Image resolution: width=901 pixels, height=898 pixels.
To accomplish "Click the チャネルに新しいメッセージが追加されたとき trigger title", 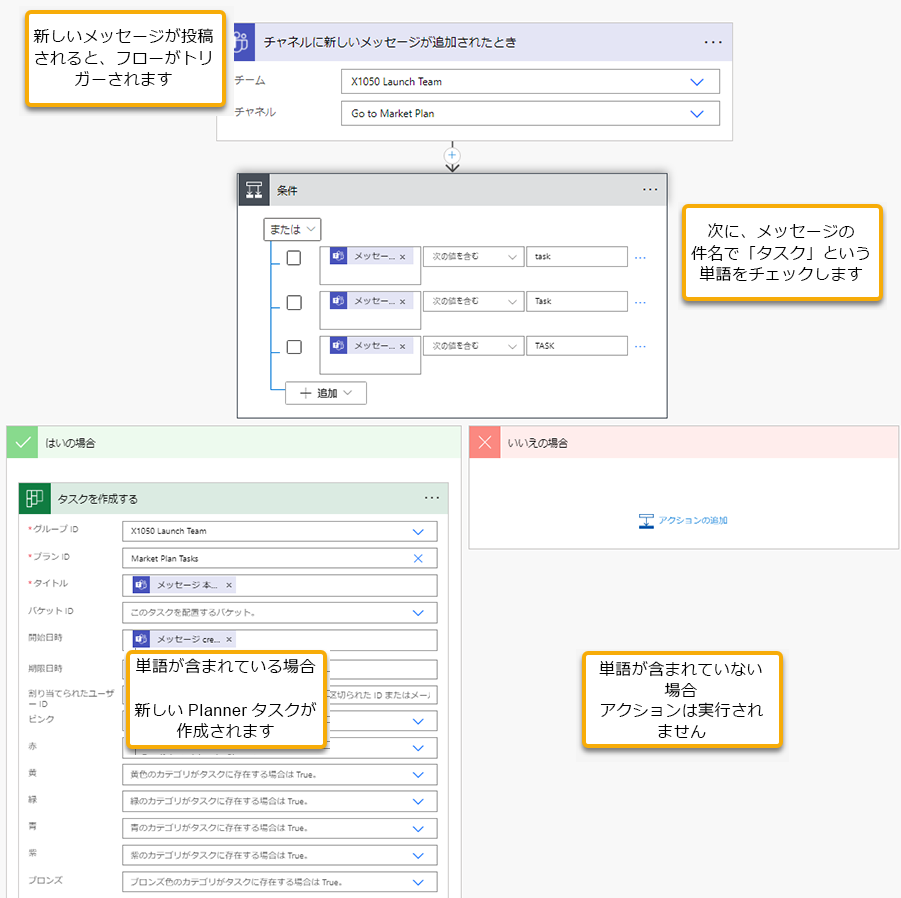I will (390, 42).
